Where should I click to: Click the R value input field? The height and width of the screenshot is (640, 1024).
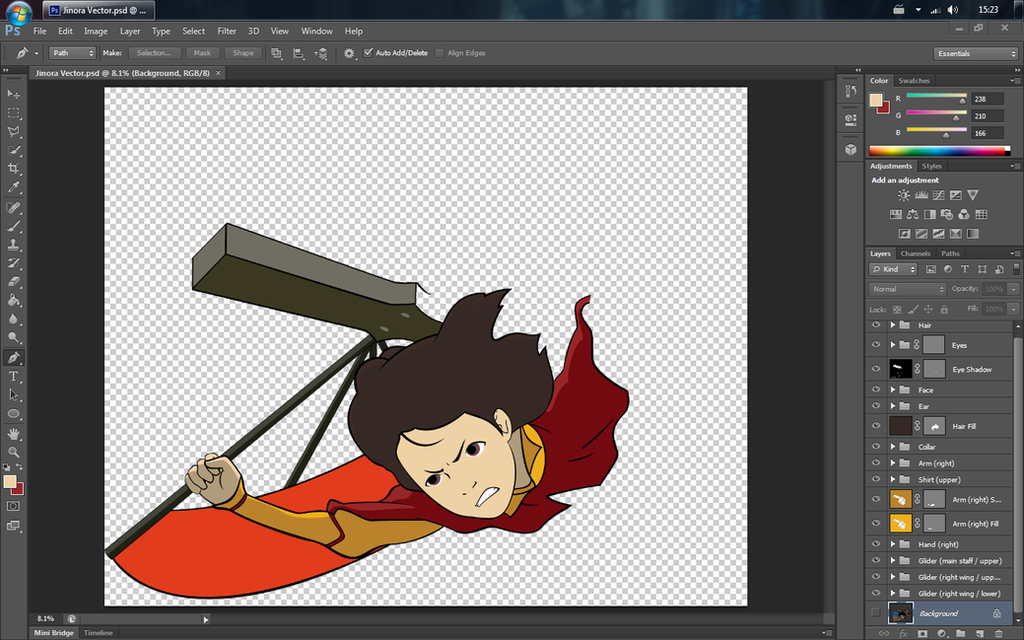(987, 99)
